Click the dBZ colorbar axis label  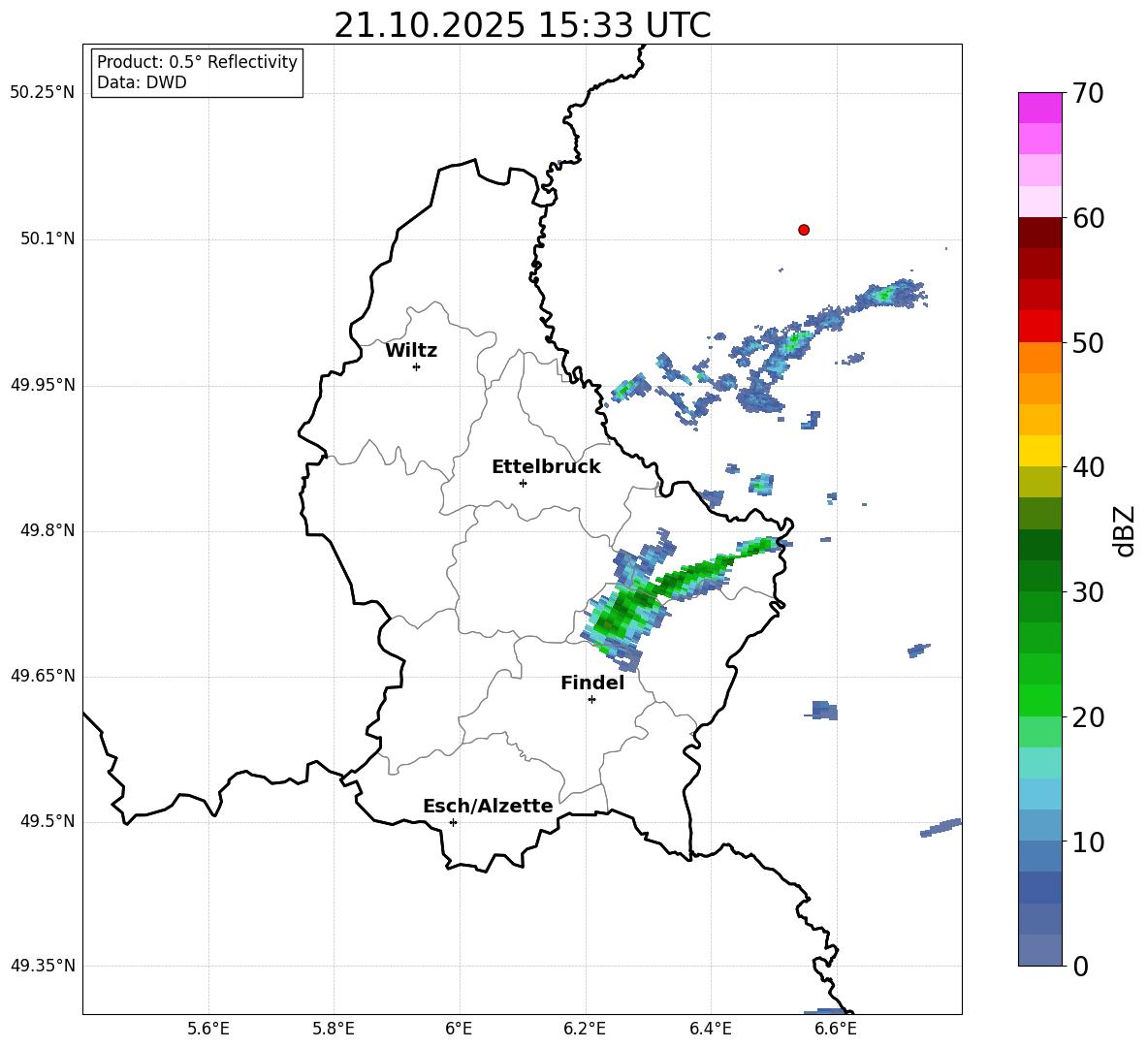click(x=1126, y=530)
